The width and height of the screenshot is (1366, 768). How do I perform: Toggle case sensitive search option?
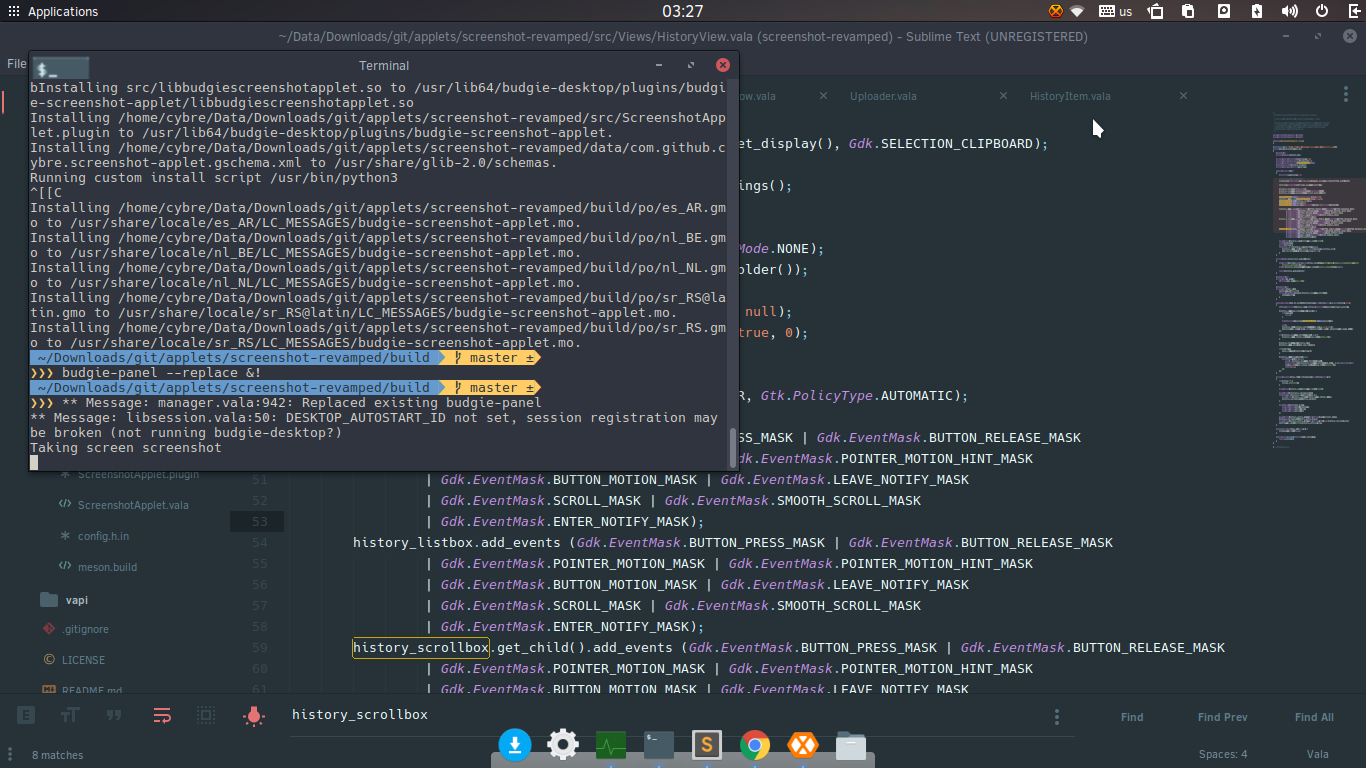[70, 715]
